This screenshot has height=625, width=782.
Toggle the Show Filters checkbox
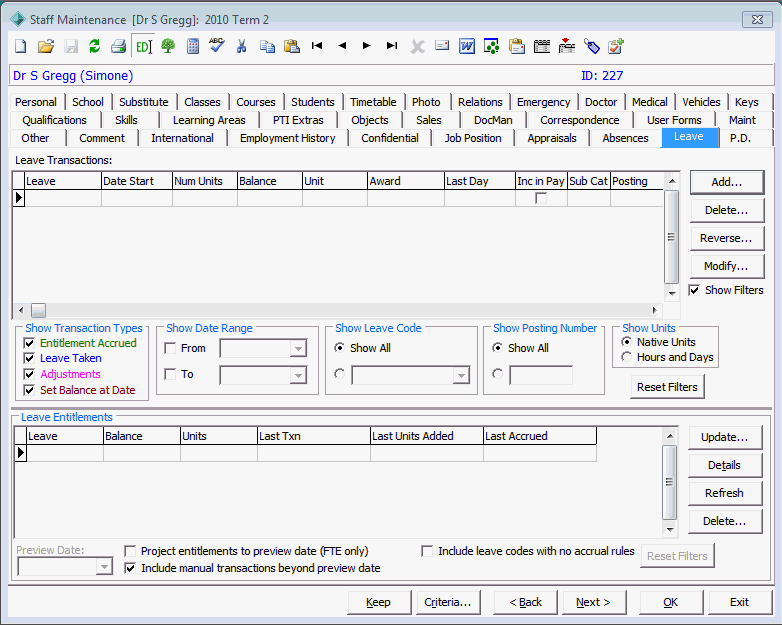tap(694, 290)
